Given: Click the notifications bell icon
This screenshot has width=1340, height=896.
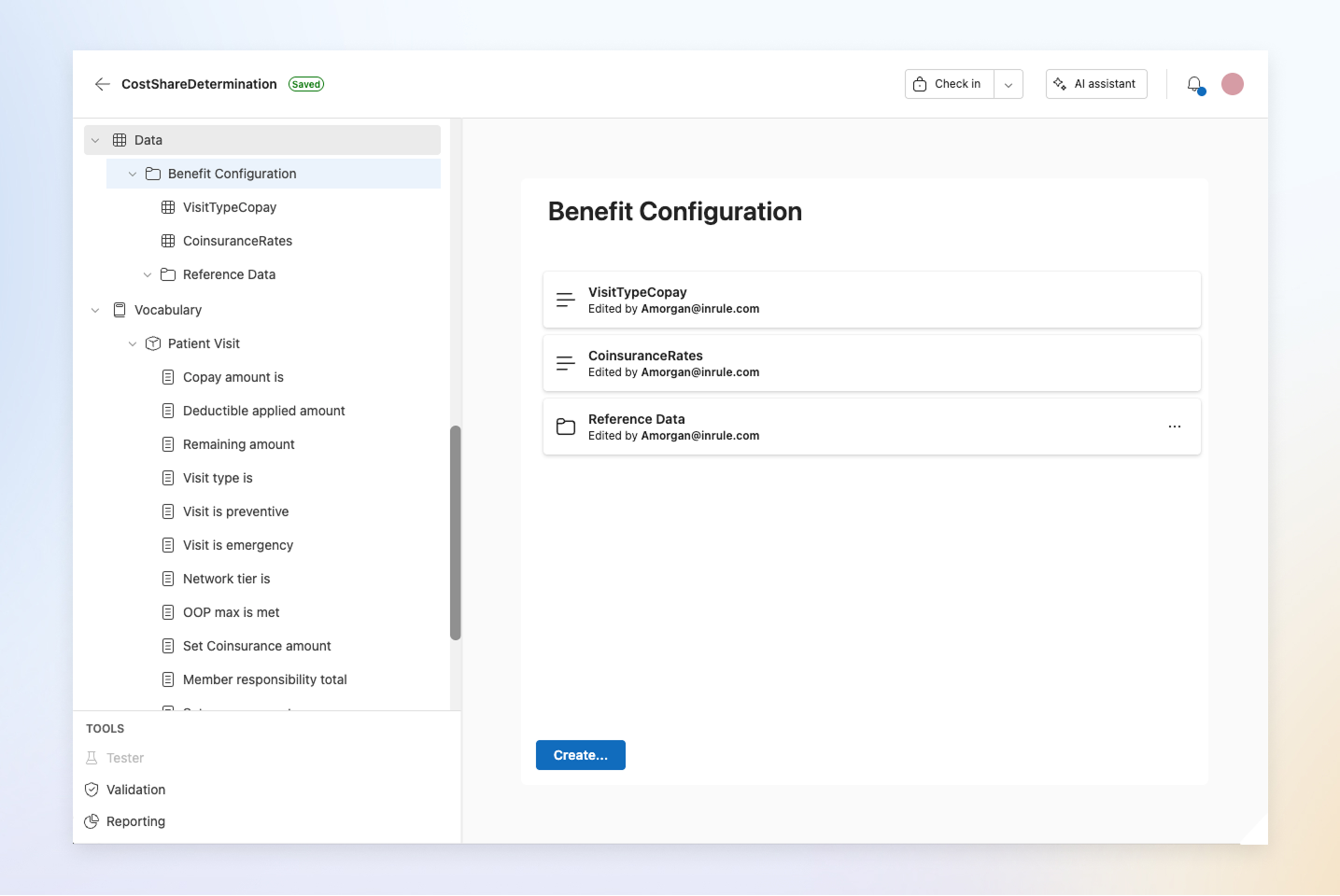Looking at the screenshot, I should (1194, 83).
